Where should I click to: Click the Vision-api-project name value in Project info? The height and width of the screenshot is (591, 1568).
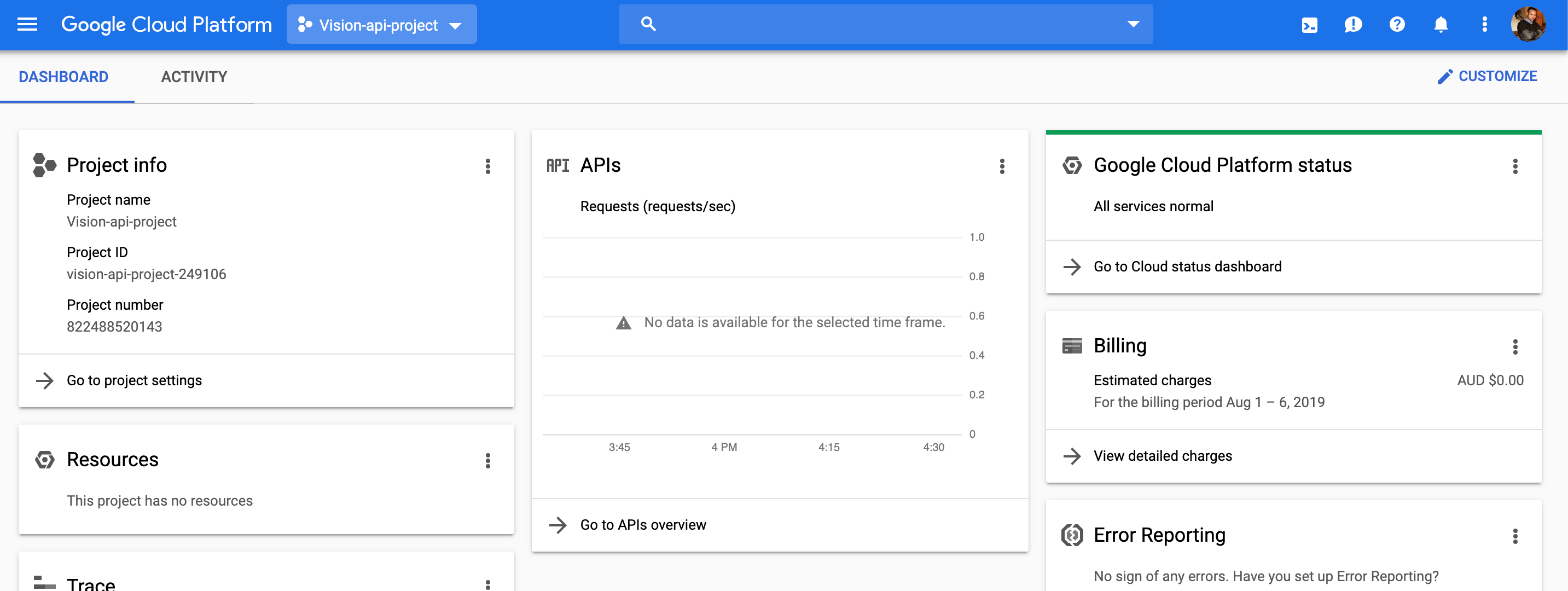pos(122,222)
